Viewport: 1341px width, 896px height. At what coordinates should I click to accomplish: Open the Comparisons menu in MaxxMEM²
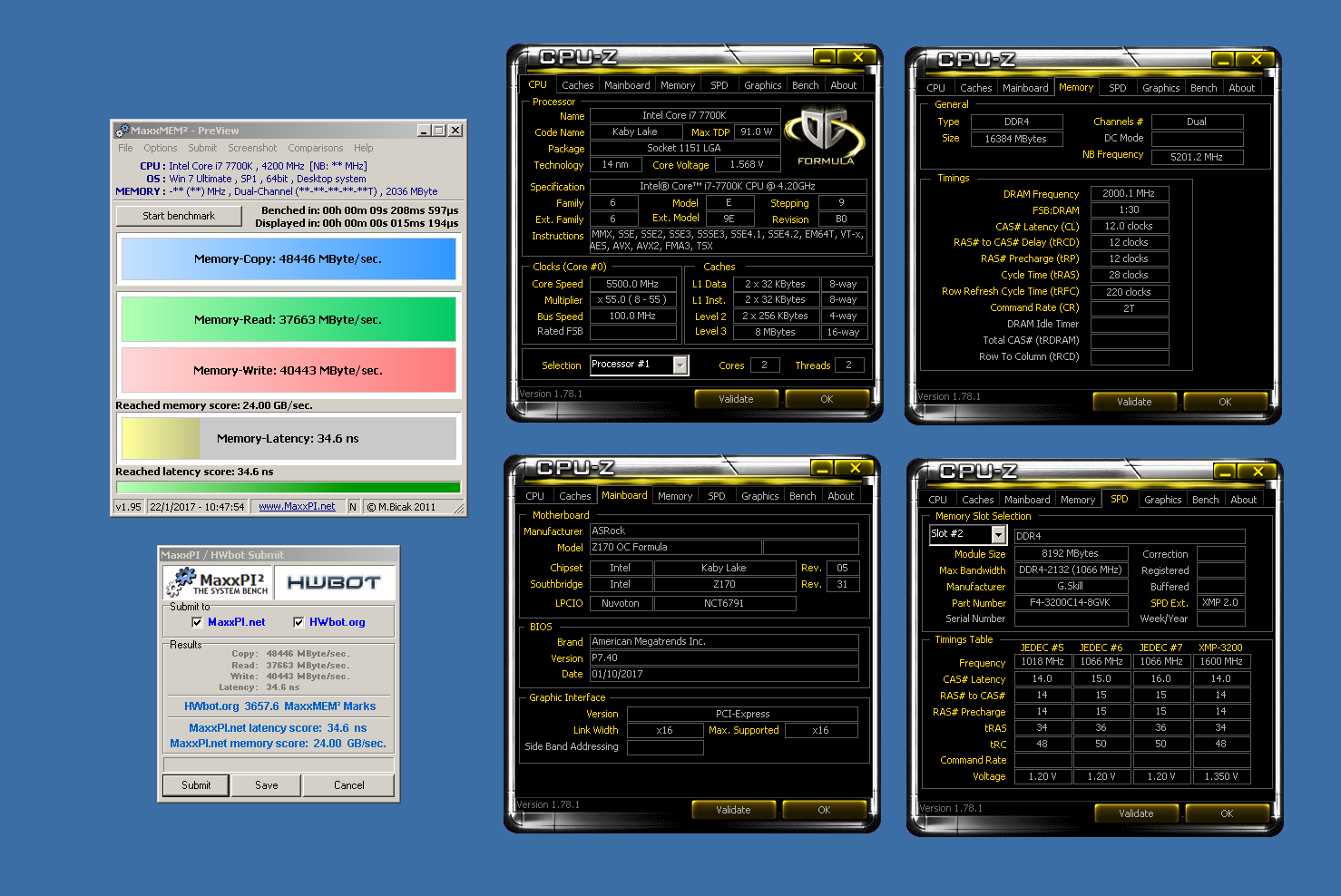click(316, 148)
